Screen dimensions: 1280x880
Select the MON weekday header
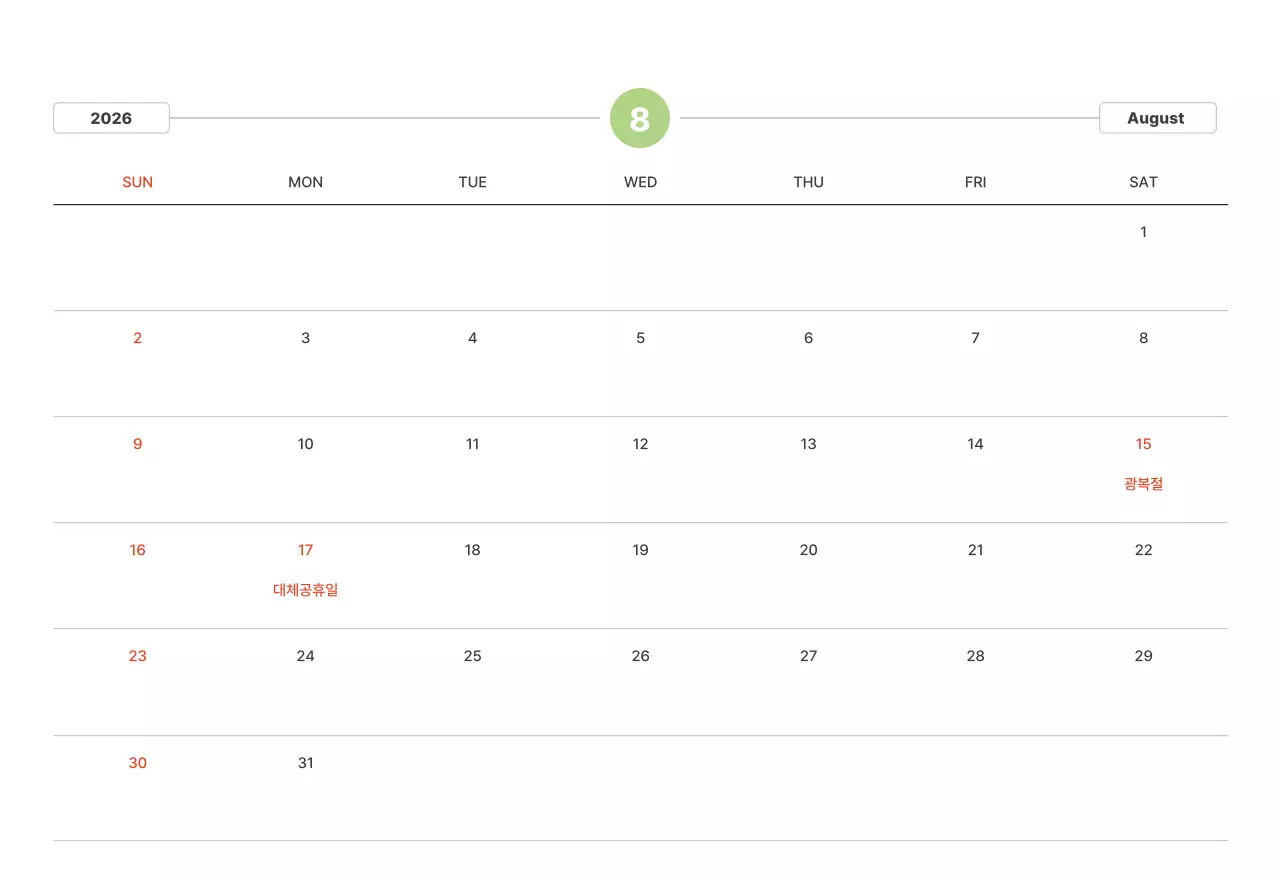pyautogui.click(x=306, y=182)
